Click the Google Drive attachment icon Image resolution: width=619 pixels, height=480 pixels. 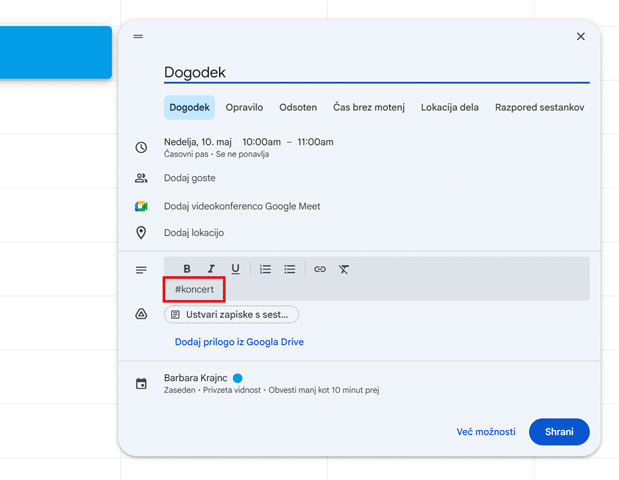pos(141,314)
